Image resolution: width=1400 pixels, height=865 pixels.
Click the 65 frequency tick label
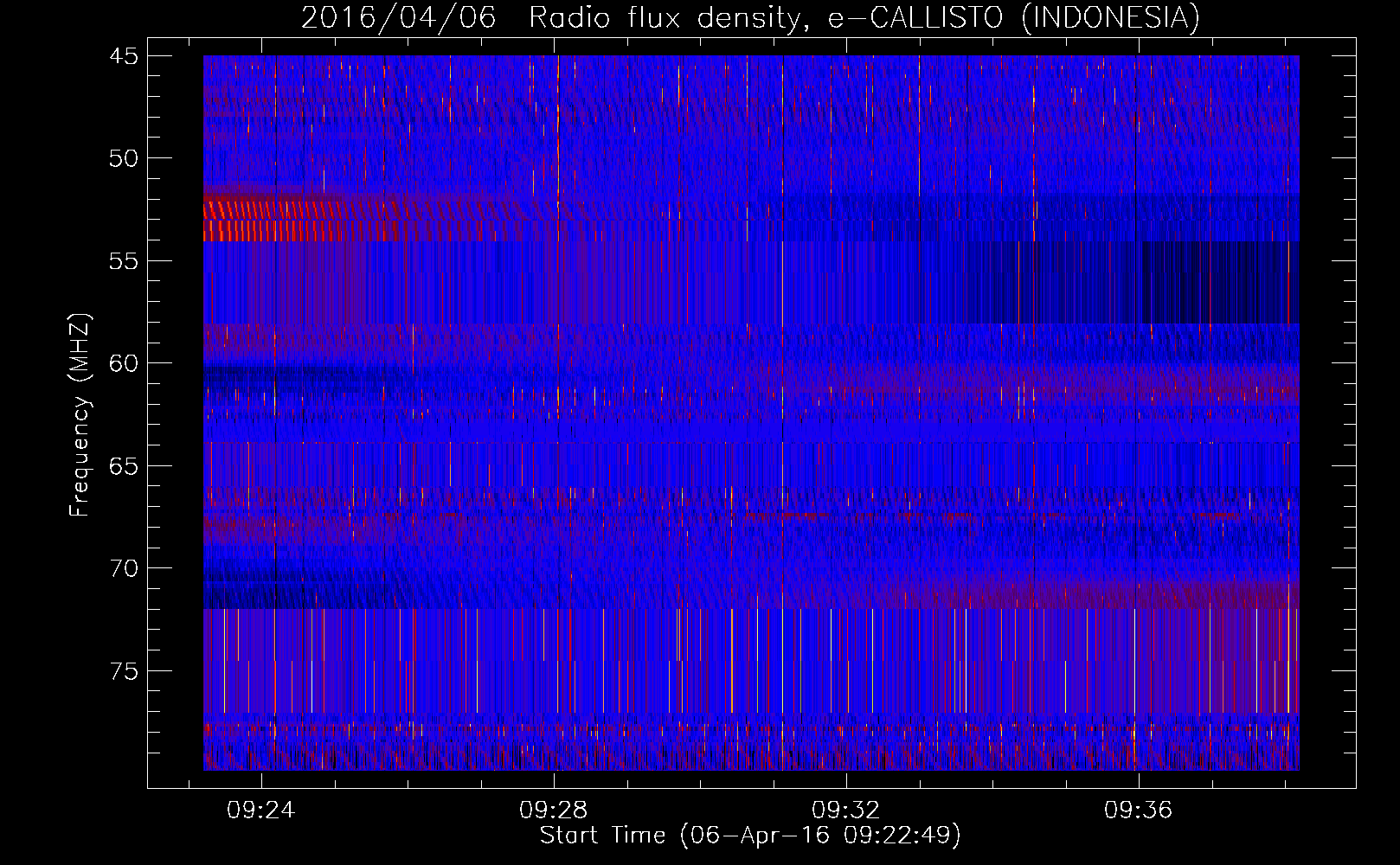pyautogui.click(x=124, y=466)
